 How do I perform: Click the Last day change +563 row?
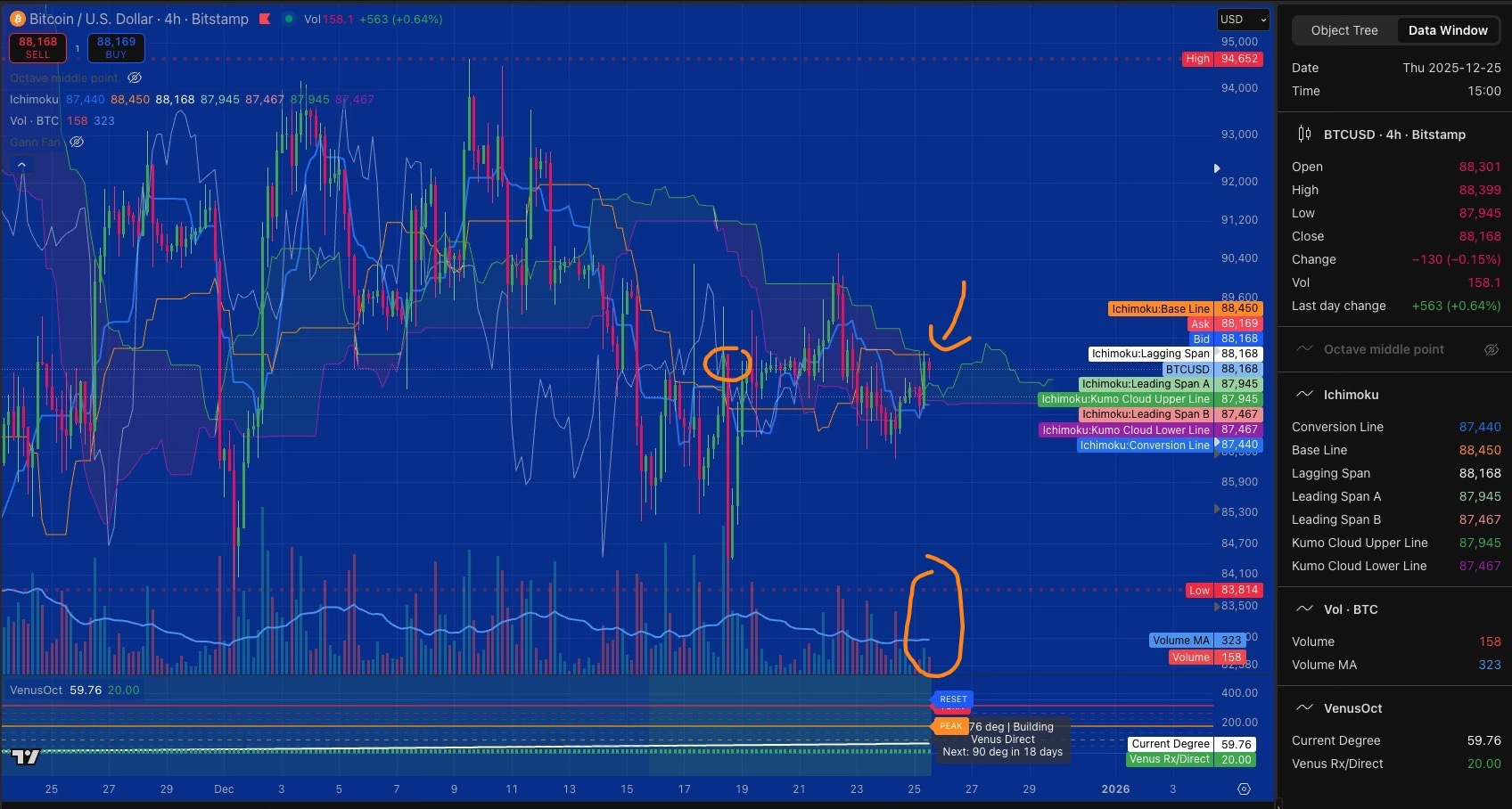(1396, 306)
